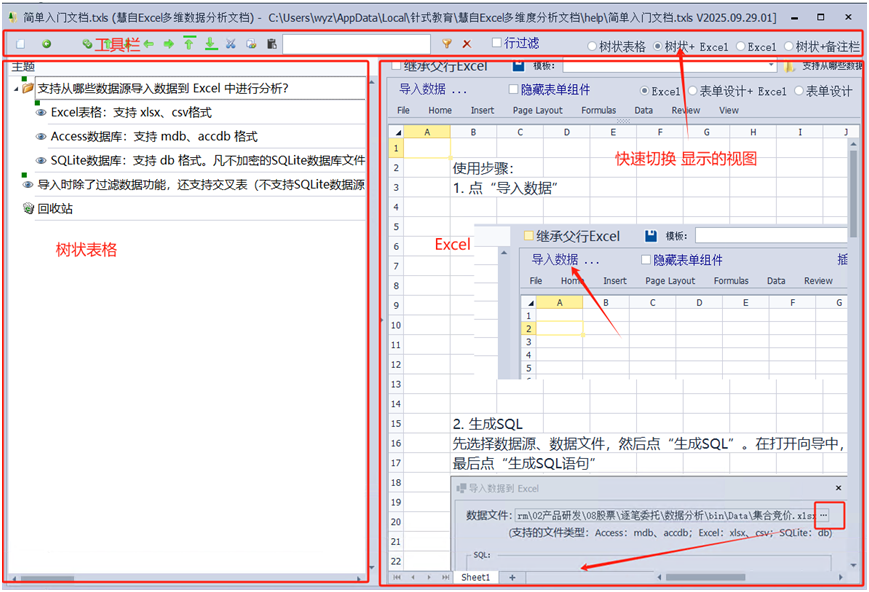Click the paste clipboard icon

click(271, 44)
